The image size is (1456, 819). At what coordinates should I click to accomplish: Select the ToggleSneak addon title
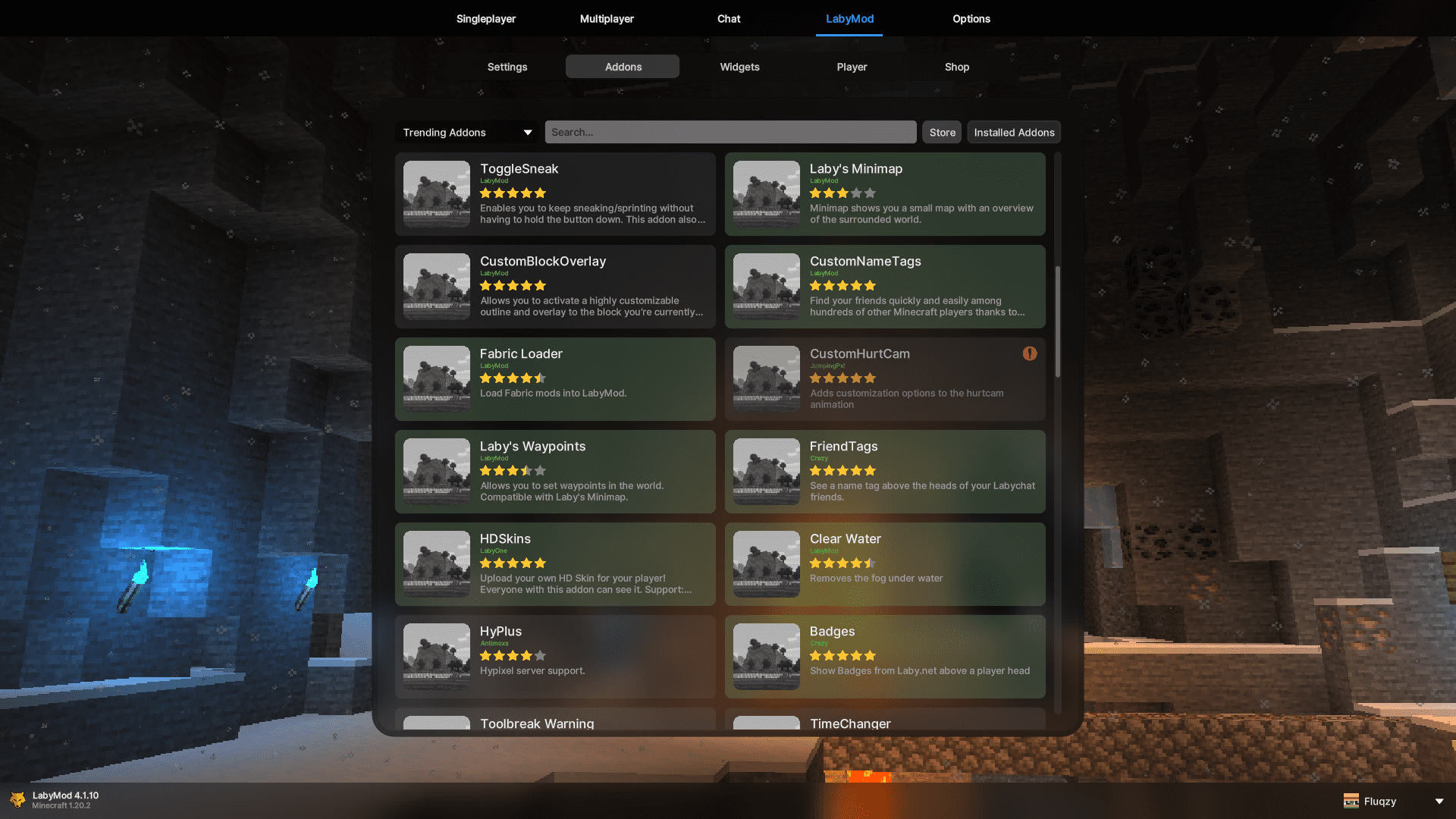(x=519, y=168)
